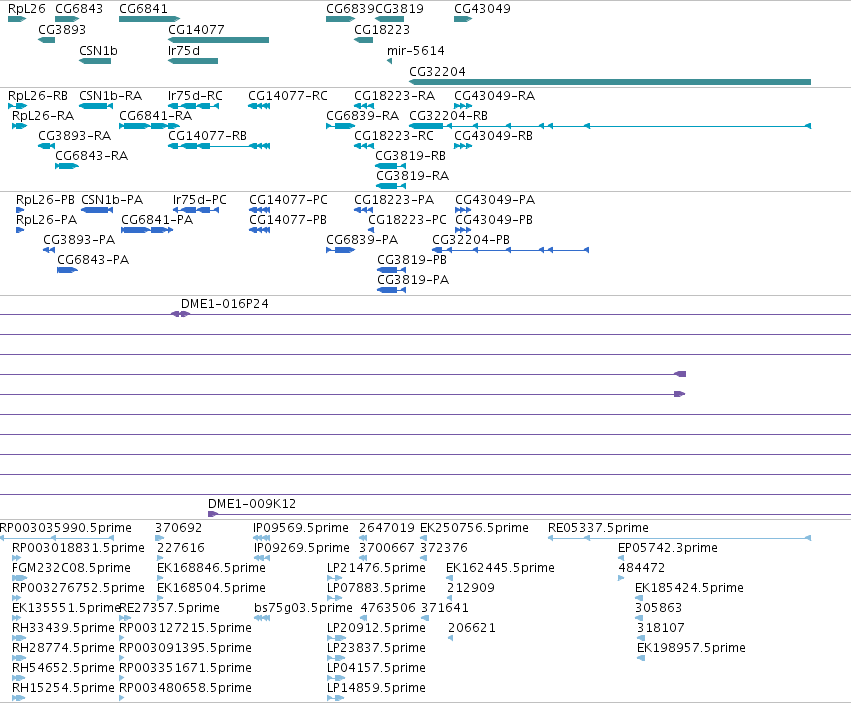The width and height of the screenshot is (851, 703).
Task: Click the CG43049 gene label
Action: point(482,9)
